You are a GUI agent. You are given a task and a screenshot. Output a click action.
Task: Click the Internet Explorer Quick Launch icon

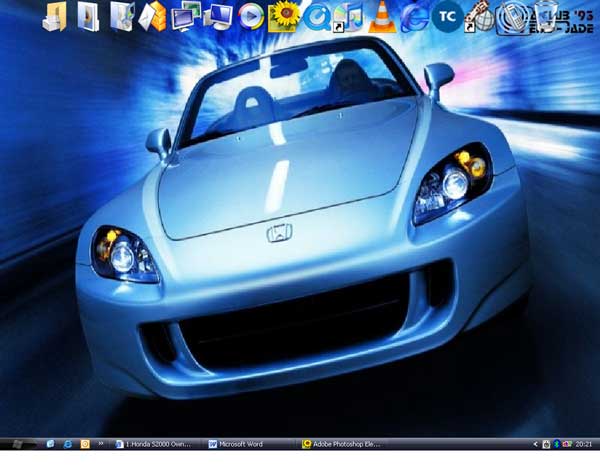67,443
